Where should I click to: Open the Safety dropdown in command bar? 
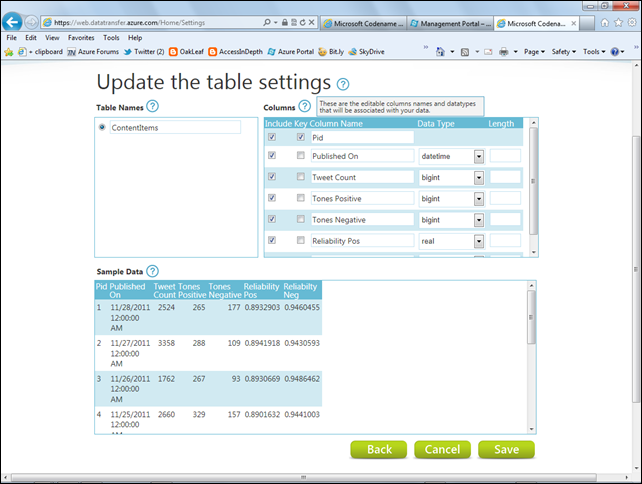tap(564, 52)
